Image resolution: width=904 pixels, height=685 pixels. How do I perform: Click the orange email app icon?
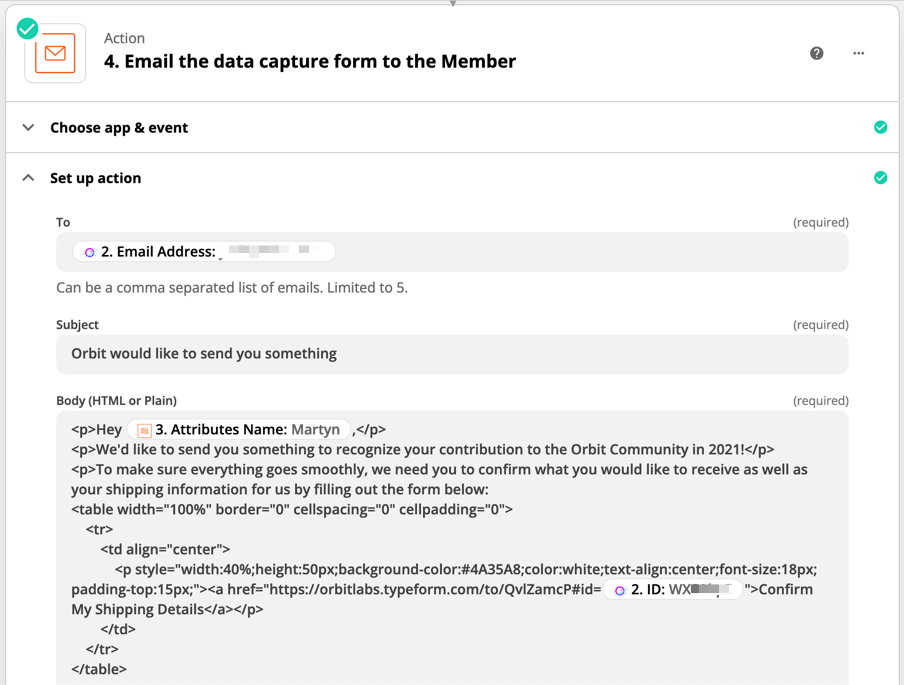tap(55, 53)
